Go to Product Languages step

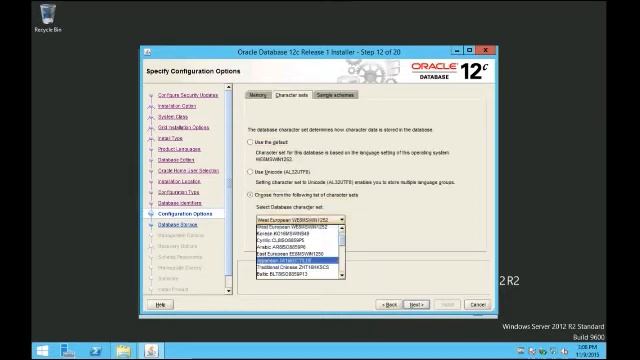[179, 149]
